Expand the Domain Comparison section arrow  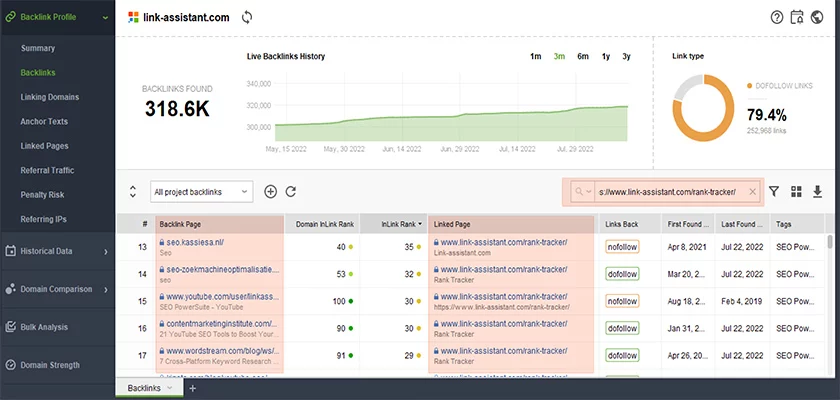[x=106, y=290]
